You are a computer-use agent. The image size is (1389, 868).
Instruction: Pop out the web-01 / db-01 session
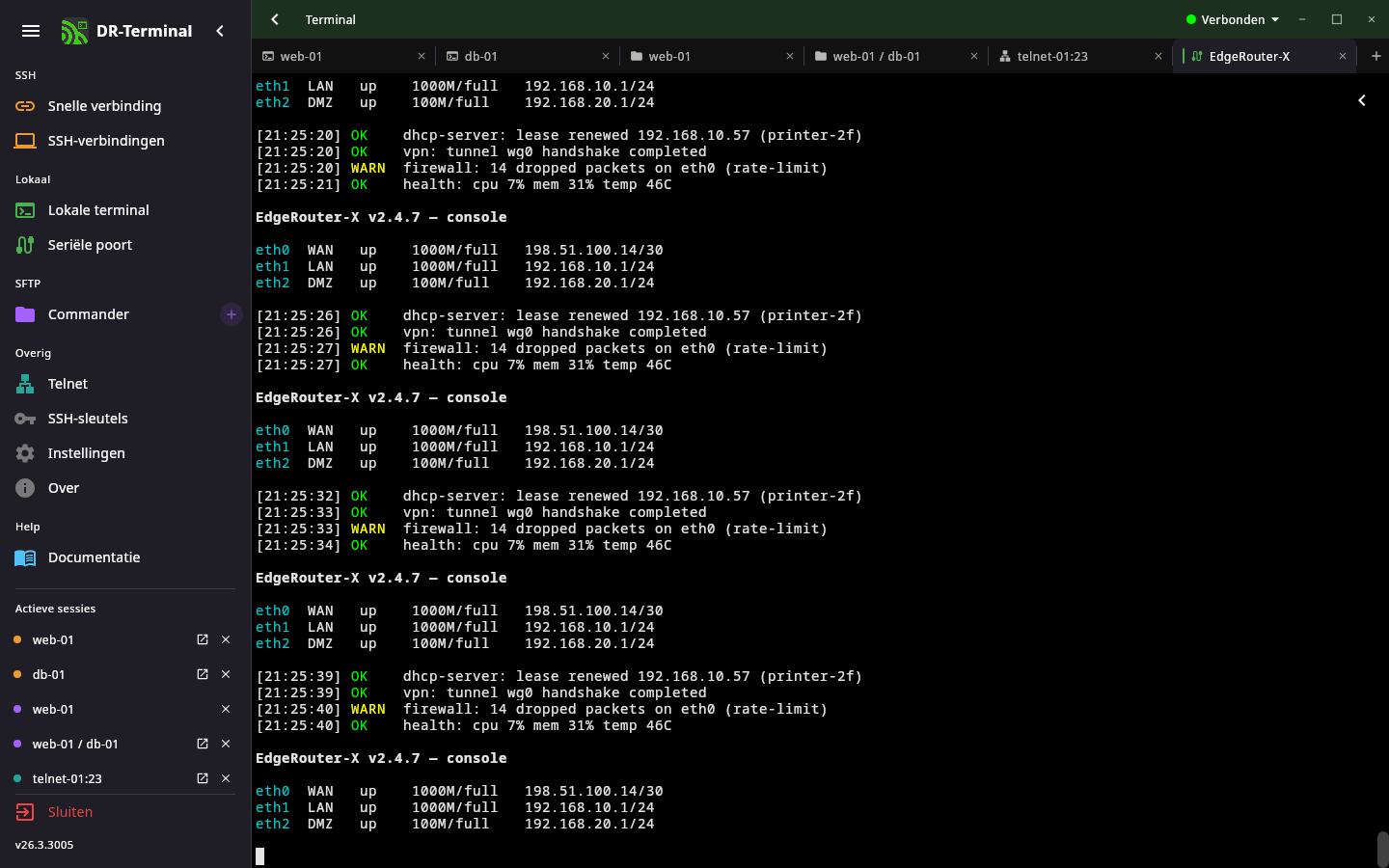[203, 744]
